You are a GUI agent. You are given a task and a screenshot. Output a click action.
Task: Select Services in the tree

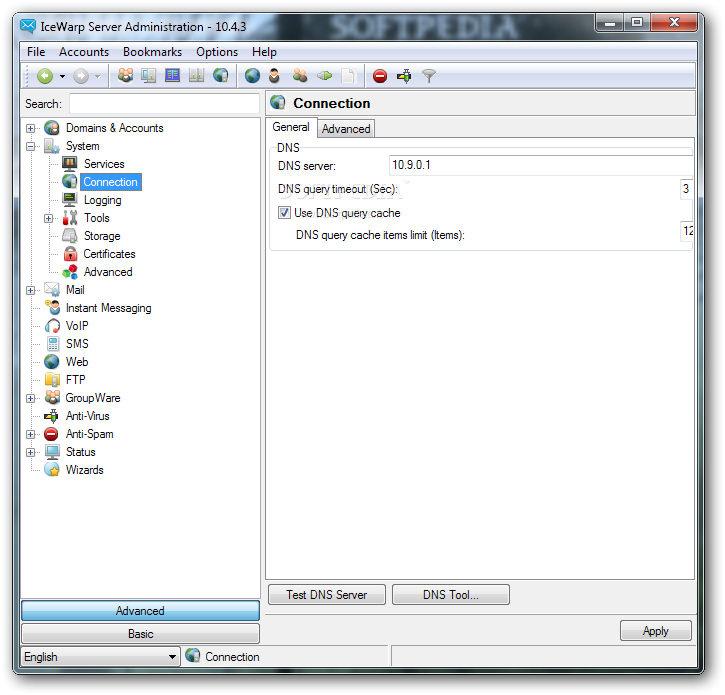(x=104, y=164)
